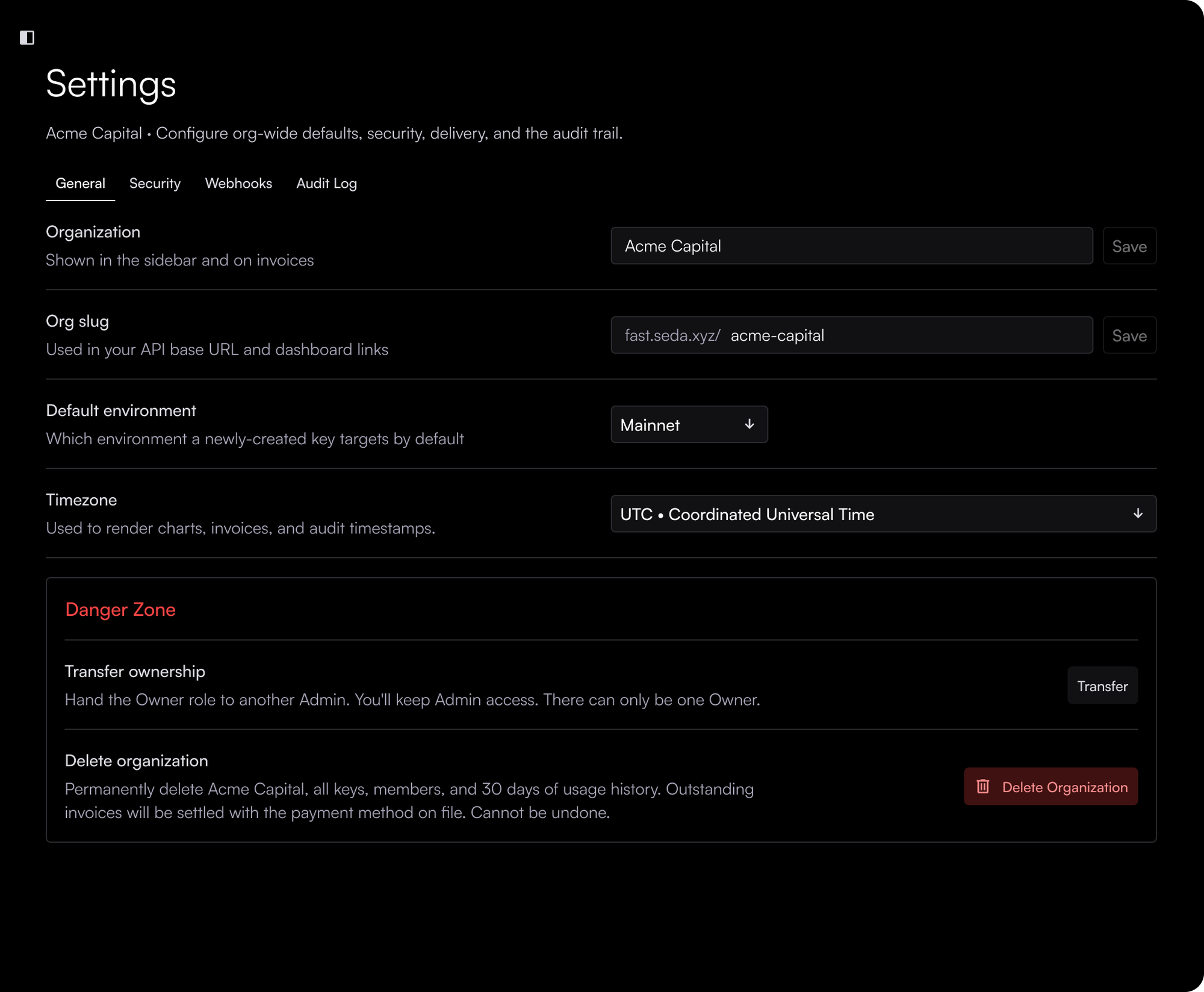This screenshot has width=1204, height=992.
Task: Click 'Permanently delete Acme Capital' description
Action: coord(409,801)
